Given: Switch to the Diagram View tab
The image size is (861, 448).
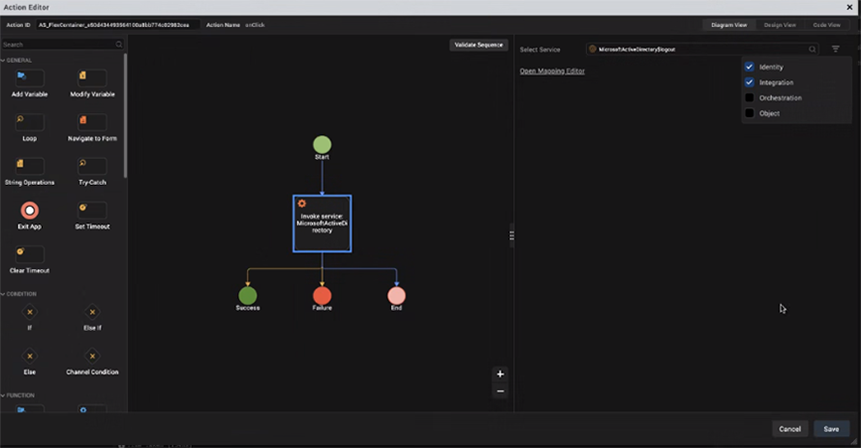Looking at the screenshot, I should [729, 25].
